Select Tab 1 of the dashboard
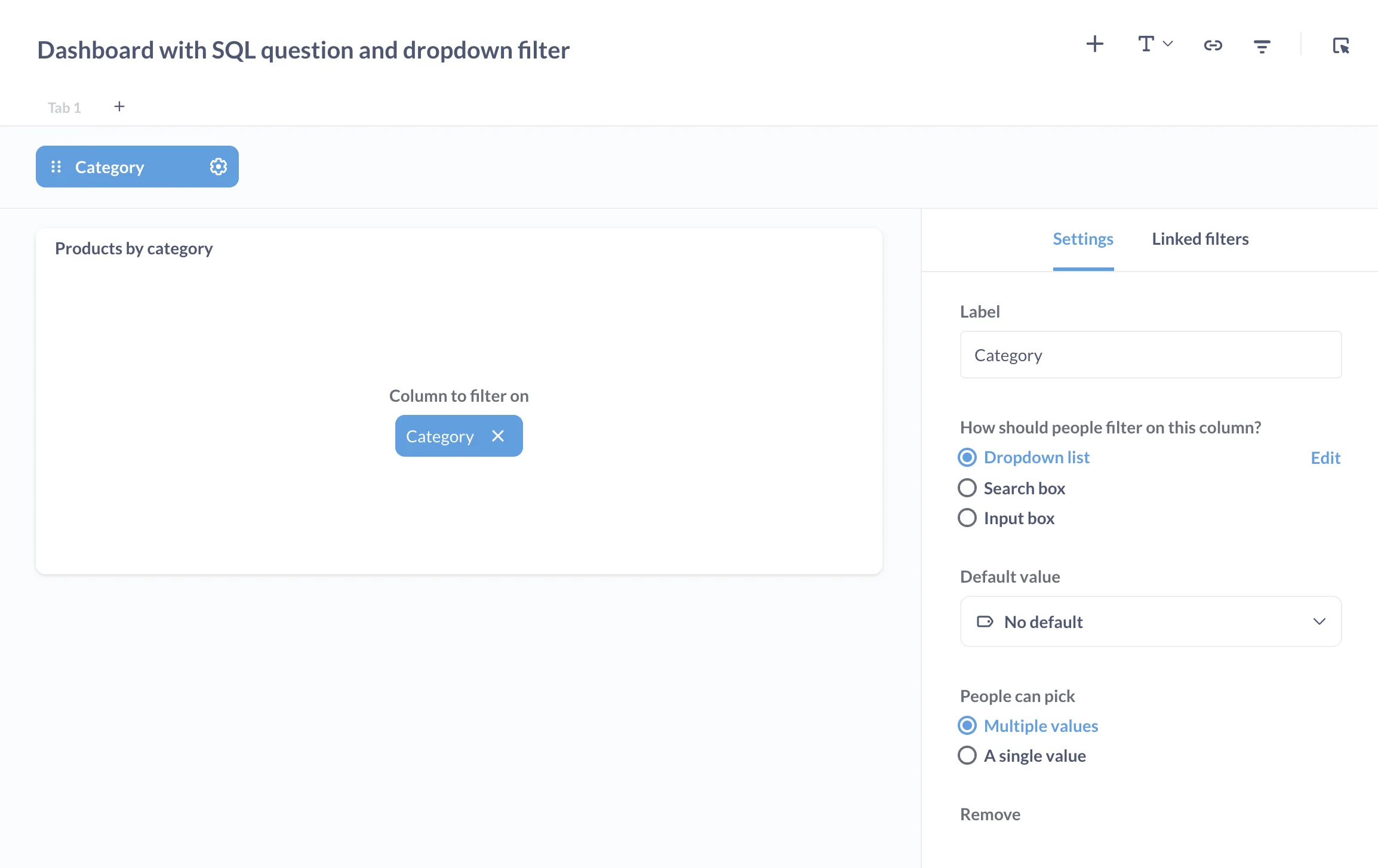Screen dimensions: 1378x868 (x=64, y=107)
